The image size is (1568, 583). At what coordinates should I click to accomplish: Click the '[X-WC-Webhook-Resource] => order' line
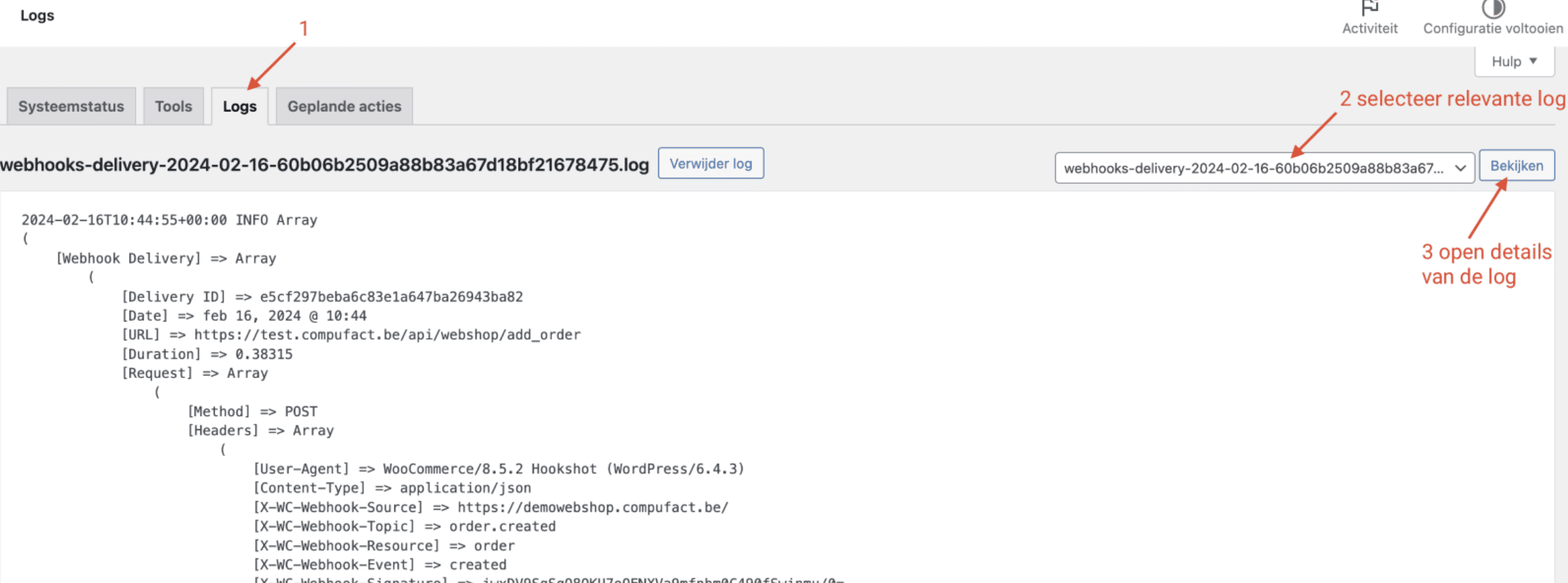point(384,546)
